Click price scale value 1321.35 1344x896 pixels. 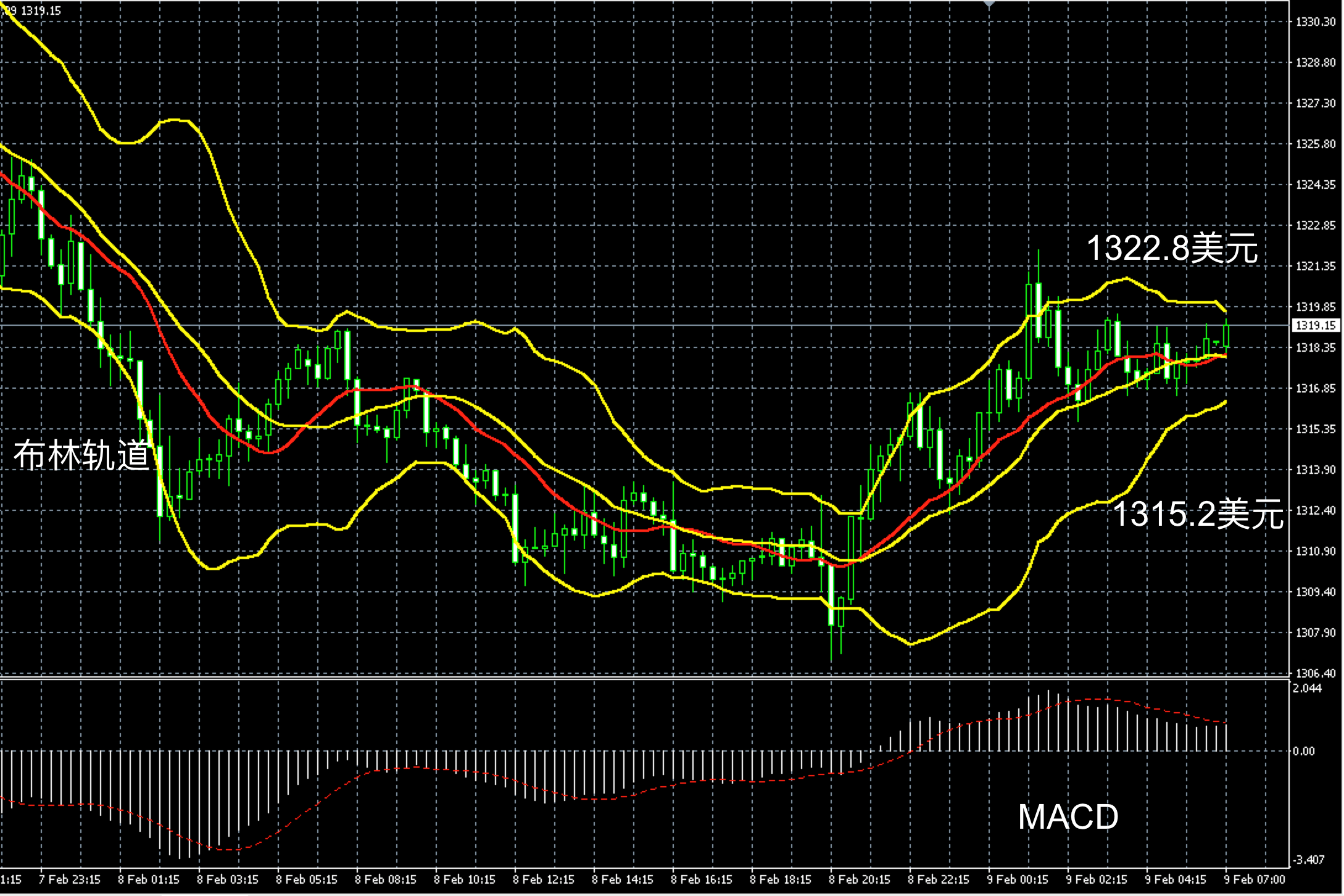click(1315, 266)
